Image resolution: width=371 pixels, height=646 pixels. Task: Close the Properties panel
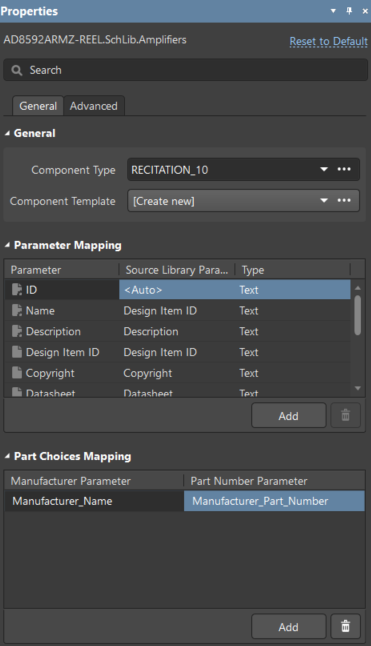point(365,12)
